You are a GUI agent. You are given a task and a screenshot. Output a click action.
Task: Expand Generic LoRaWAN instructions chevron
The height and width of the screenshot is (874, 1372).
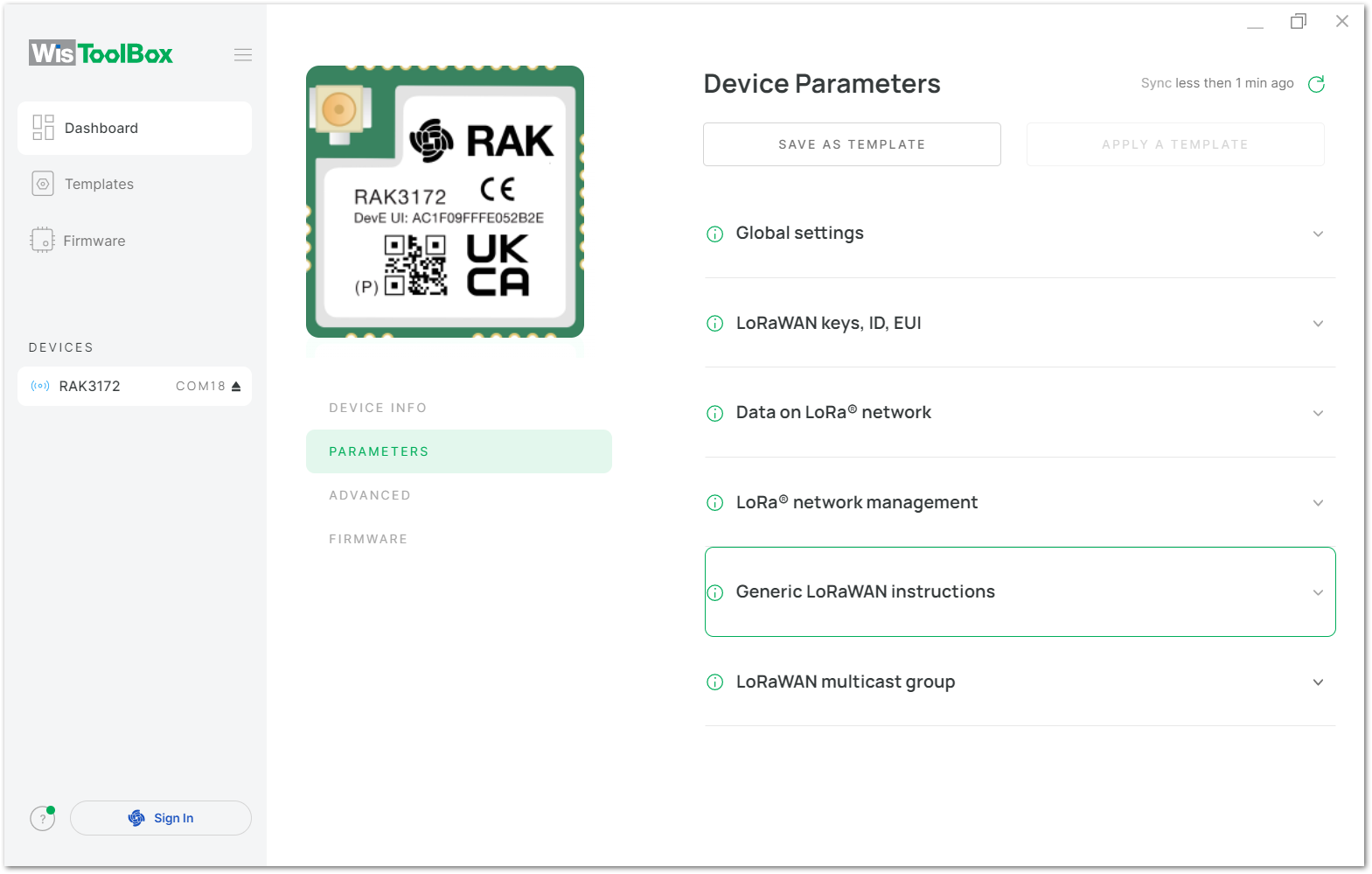(1318, 592)
